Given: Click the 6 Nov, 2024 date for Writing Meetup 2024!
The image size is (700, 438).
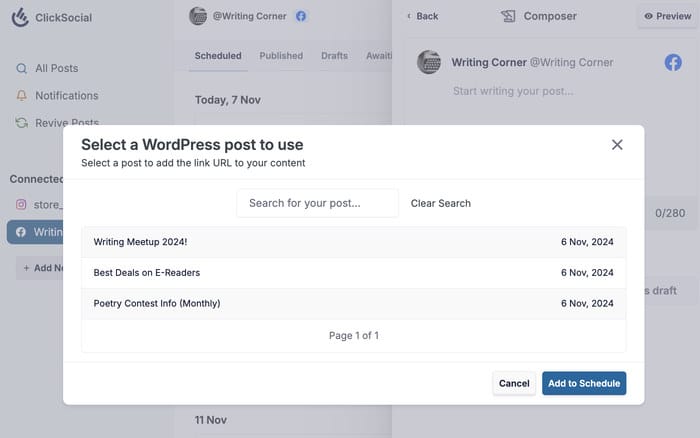Looking at the screenshot, I should [x=587, y=242].
